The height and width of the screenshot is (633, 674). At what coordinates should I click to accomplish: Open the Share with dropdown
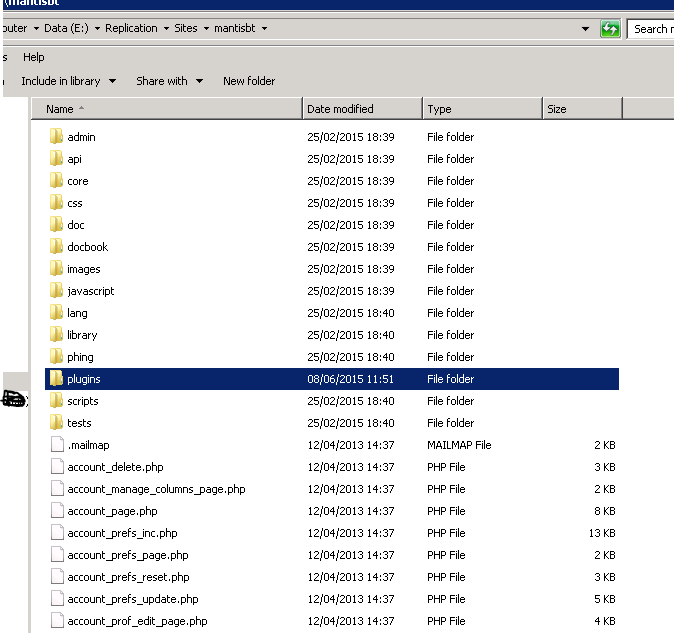pyautogui.click(x=199, y=81)
